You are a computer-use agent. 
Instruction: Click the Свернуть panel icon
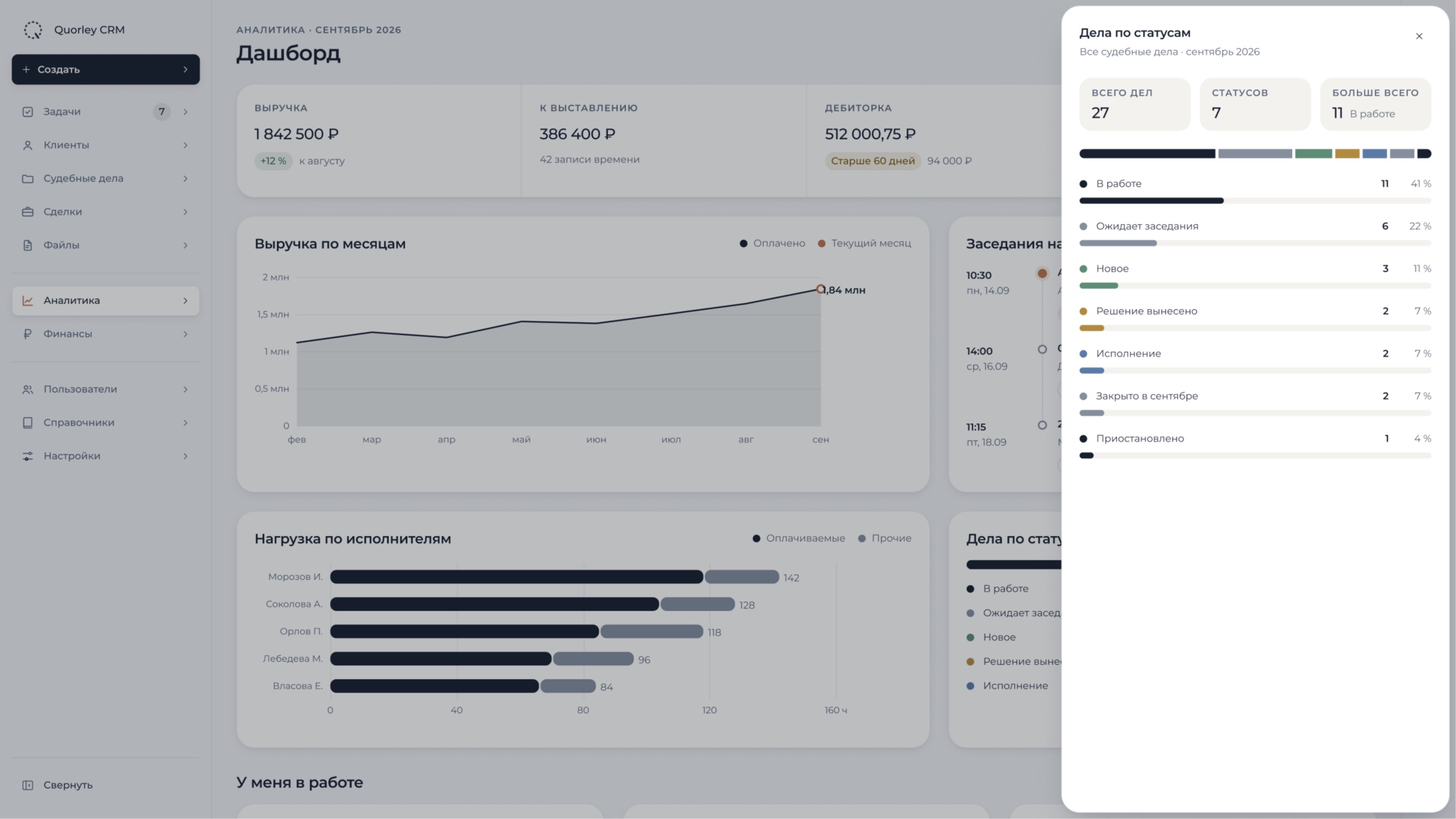pyautogui.click(x=28, y=785)
